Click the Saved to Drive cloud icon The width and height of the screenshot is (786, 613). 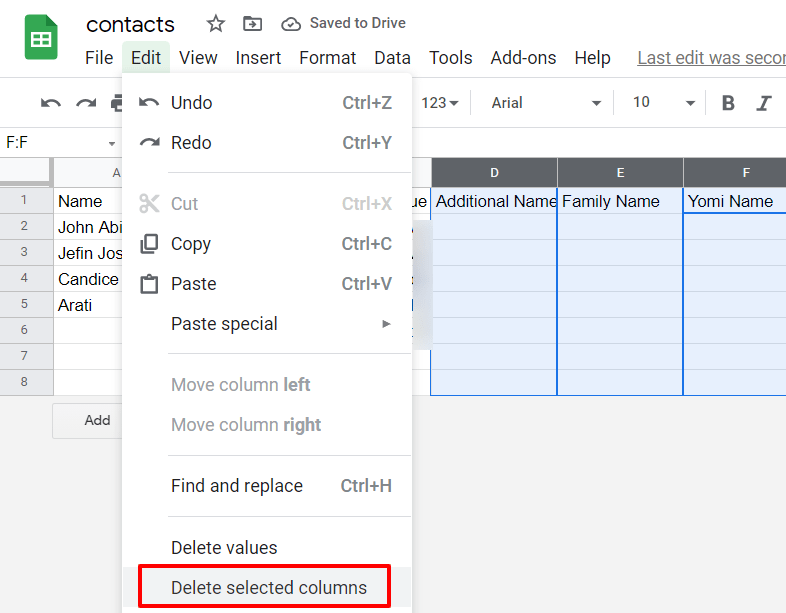[x=291, y=23]
